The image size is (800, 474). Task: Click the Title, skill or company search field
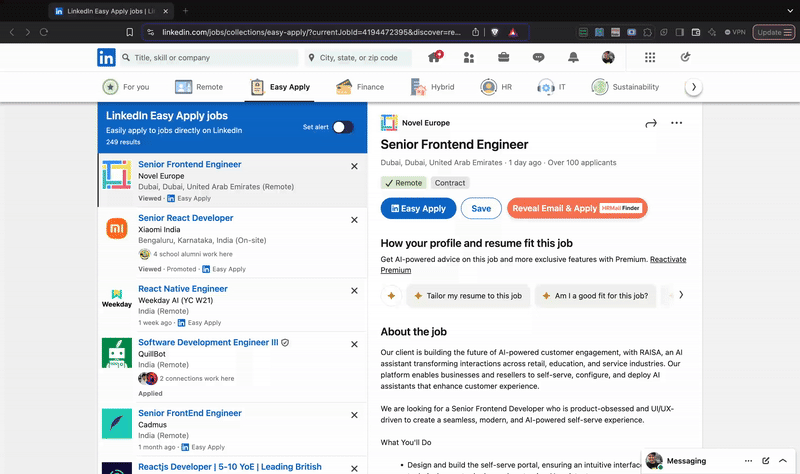tap(209, 58)
